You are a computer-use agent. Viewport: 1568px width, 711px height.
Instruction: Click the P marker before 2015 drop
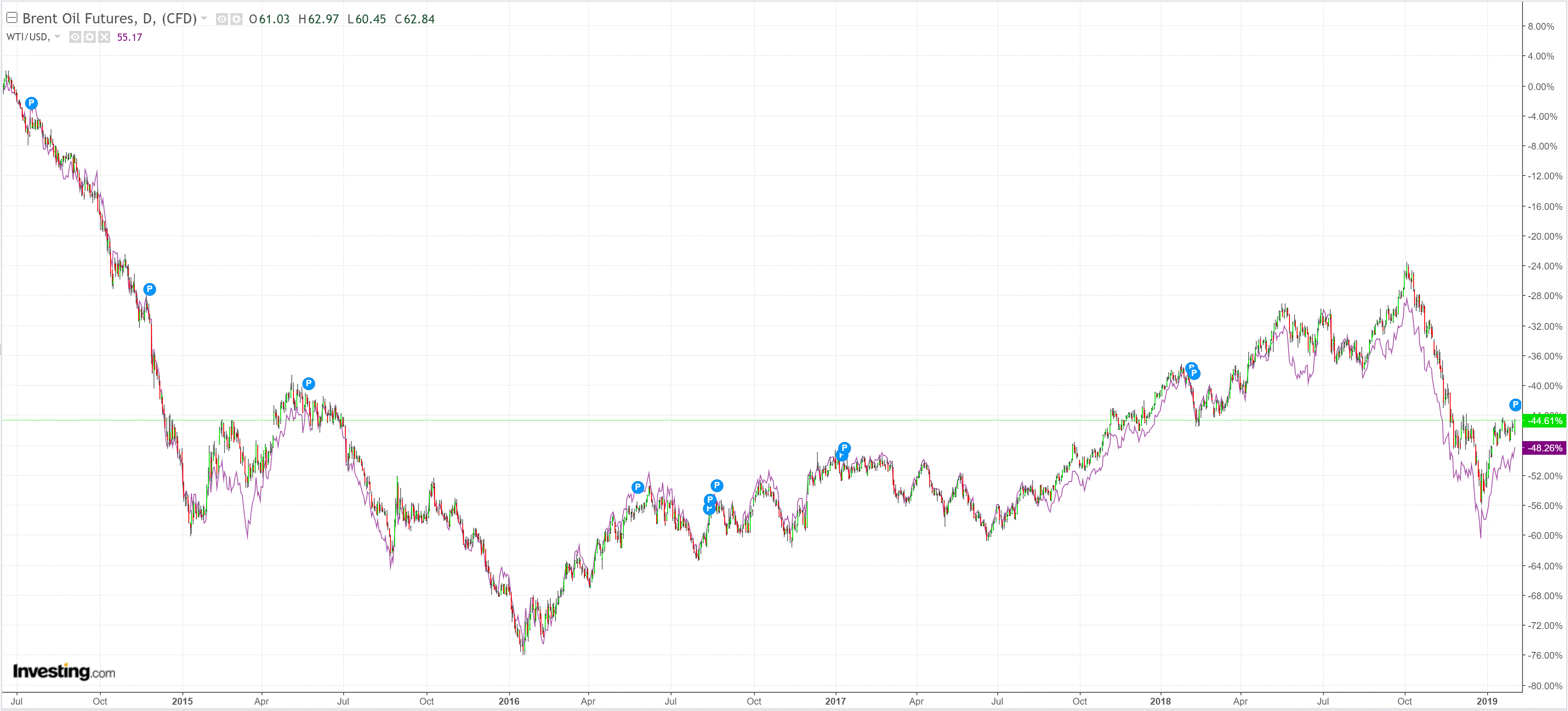(x=149, y=289)
